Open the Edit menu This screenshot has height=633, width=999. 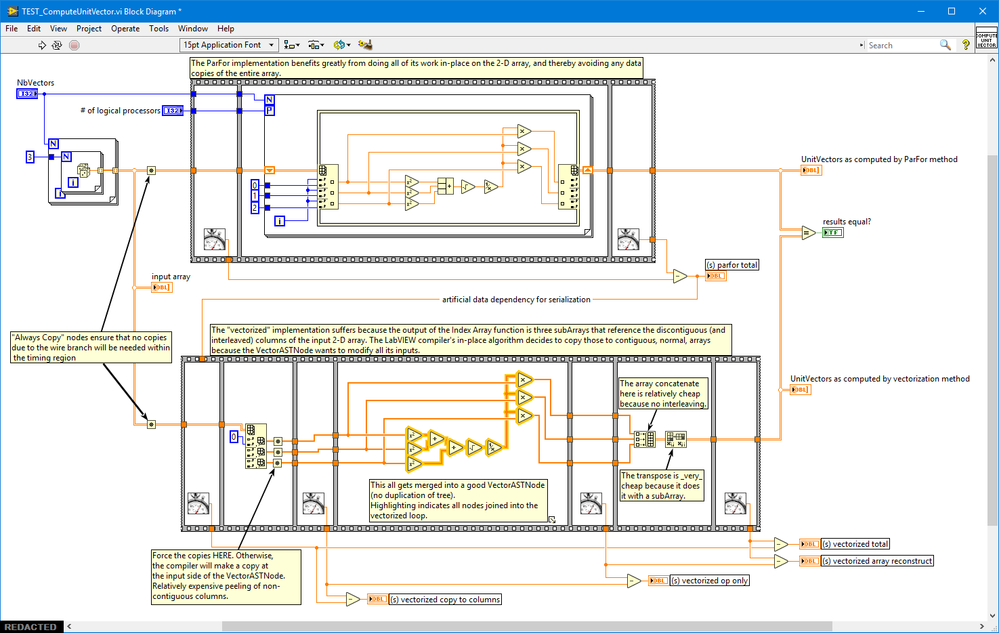click(33, 29)
